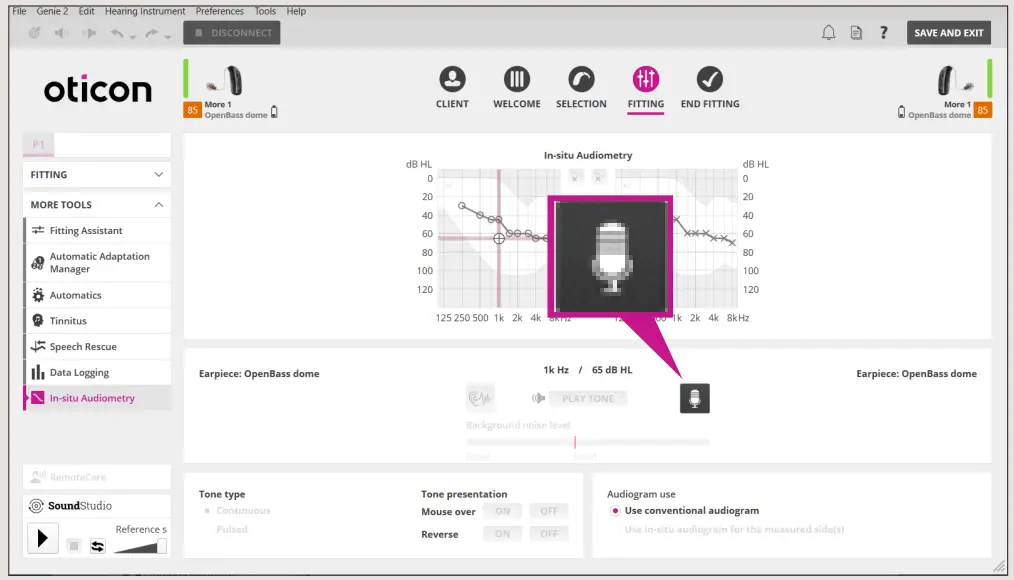
Task: Click the left instrument battery icon
Action: (274, 112)
